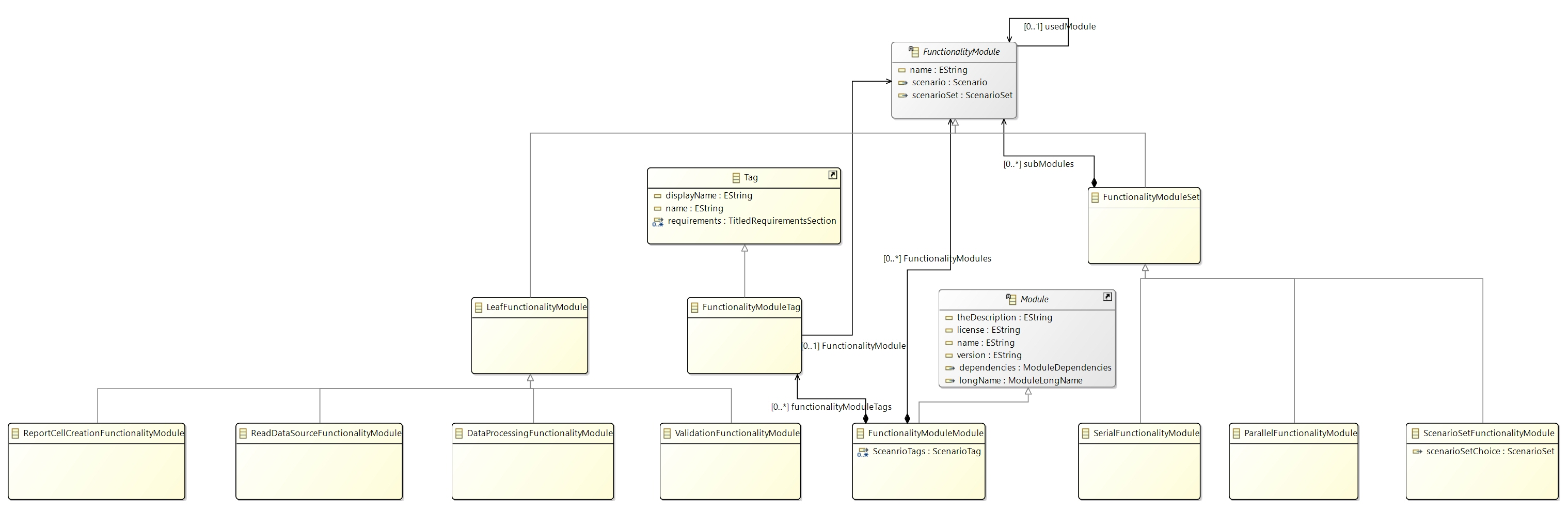This screenshot has height=509, width=1568.
Task: Click the icon beside scenarioSetChoice : ScenarioSet
Action: (1417, 452)
